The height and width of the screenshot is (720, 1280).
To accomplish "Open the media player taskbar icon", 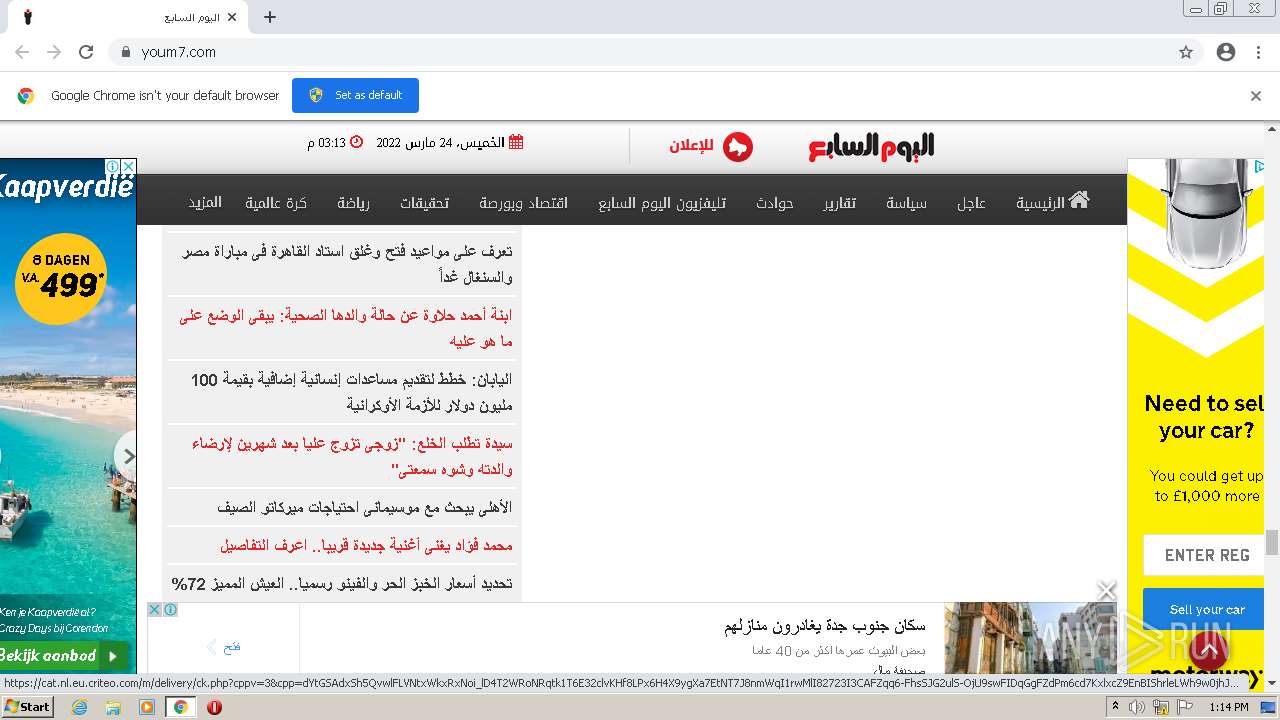I will click(x=147, y=707).
